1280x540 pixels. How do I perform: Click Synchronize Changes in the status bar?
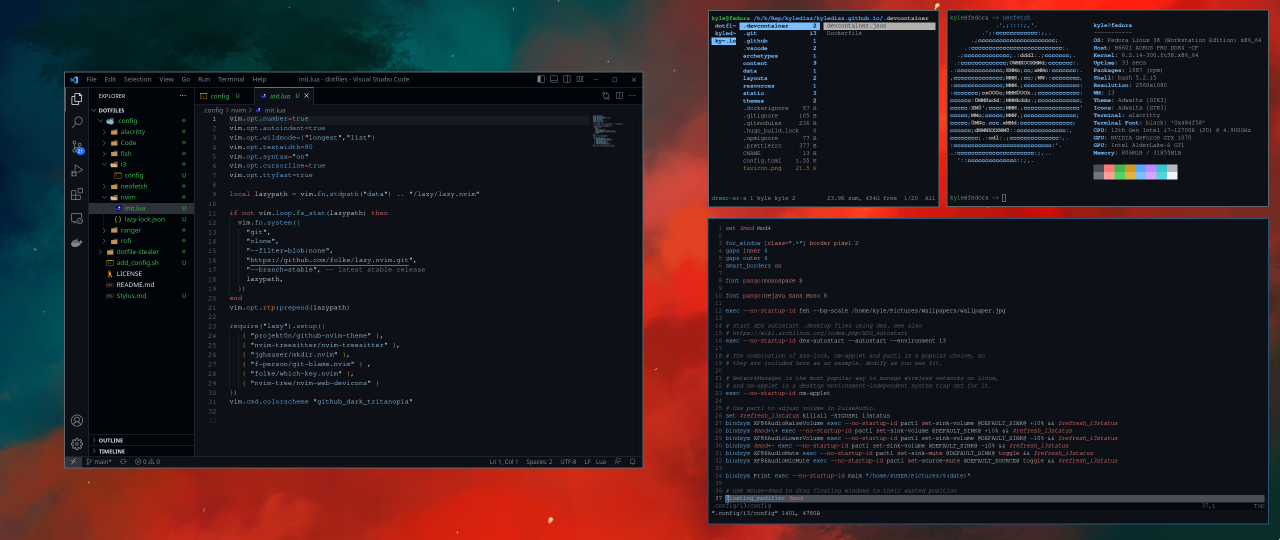coord(123,461)
